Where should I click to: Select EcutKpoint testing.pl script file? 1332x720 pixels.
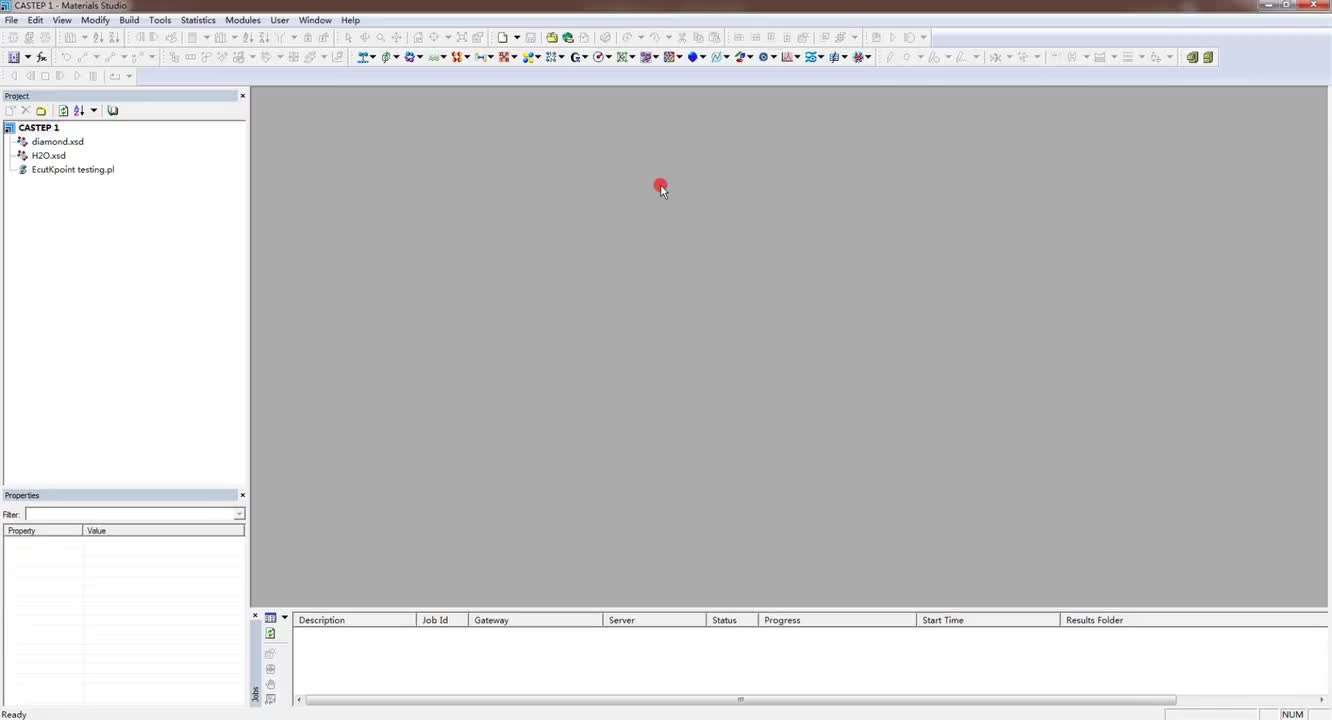(x=72, y=170)
